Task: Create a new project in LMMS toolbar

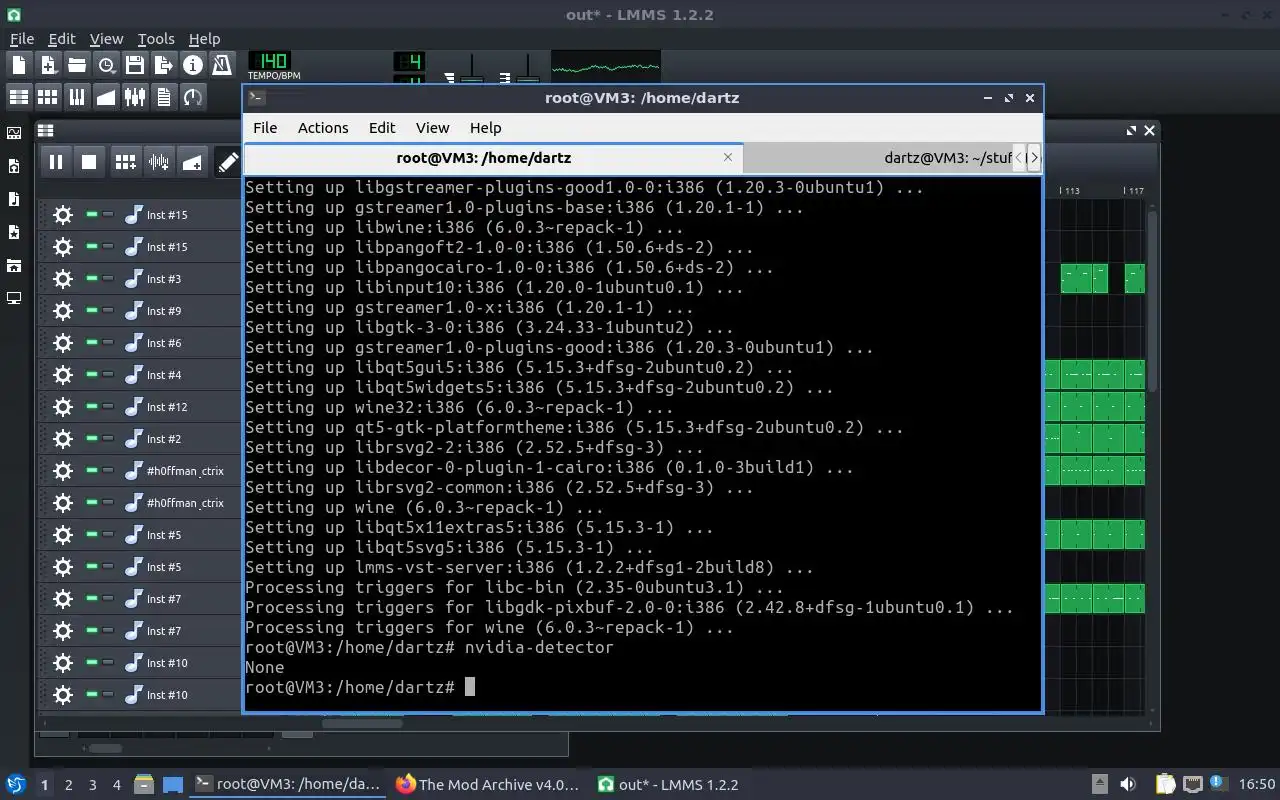Action: point(18,65)
